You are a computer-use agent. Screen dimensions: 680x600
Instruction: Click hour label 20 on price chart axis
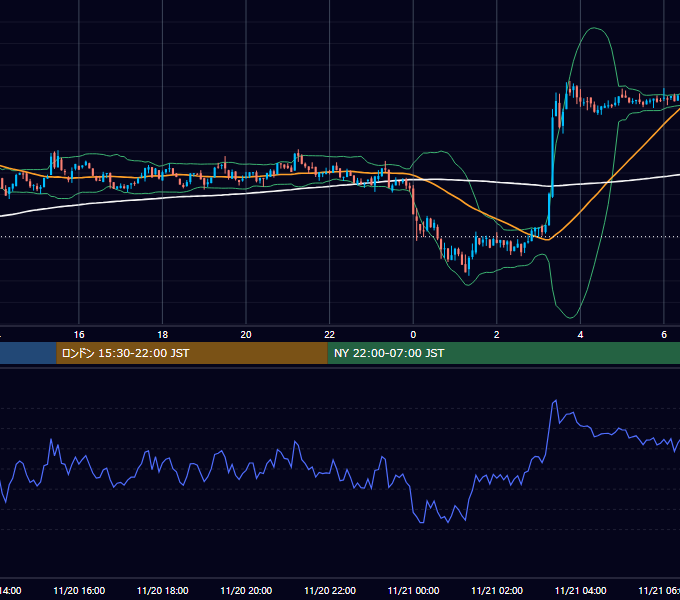coord(246,335)
